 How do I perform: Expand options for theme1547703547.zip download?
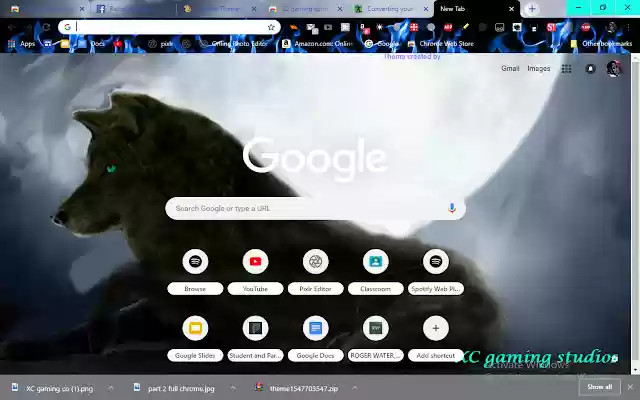pos(354,388)
